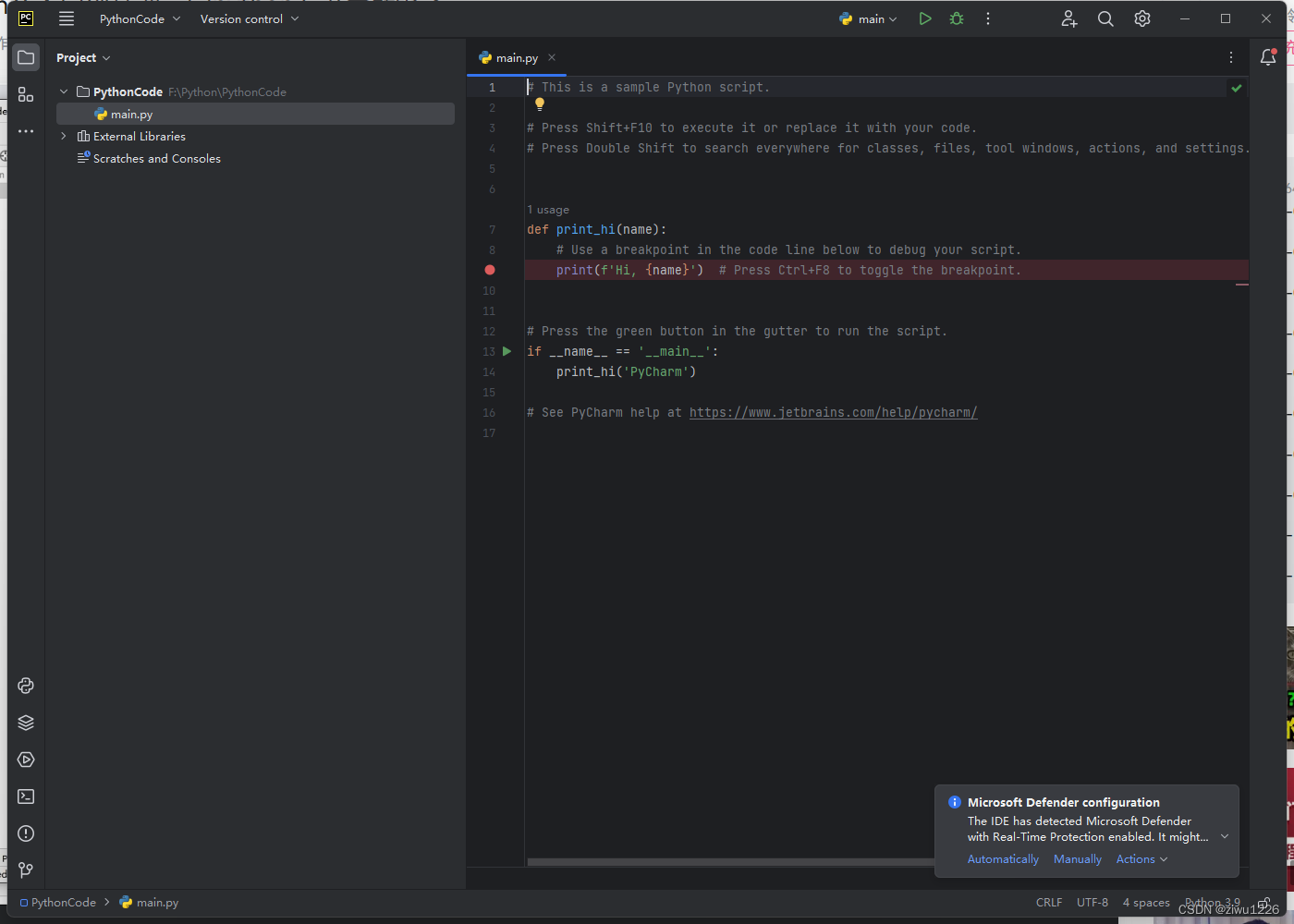The image size is (1294, 924).
Task: Open the PythonCode project dropdown
Action: pos(140,18)
